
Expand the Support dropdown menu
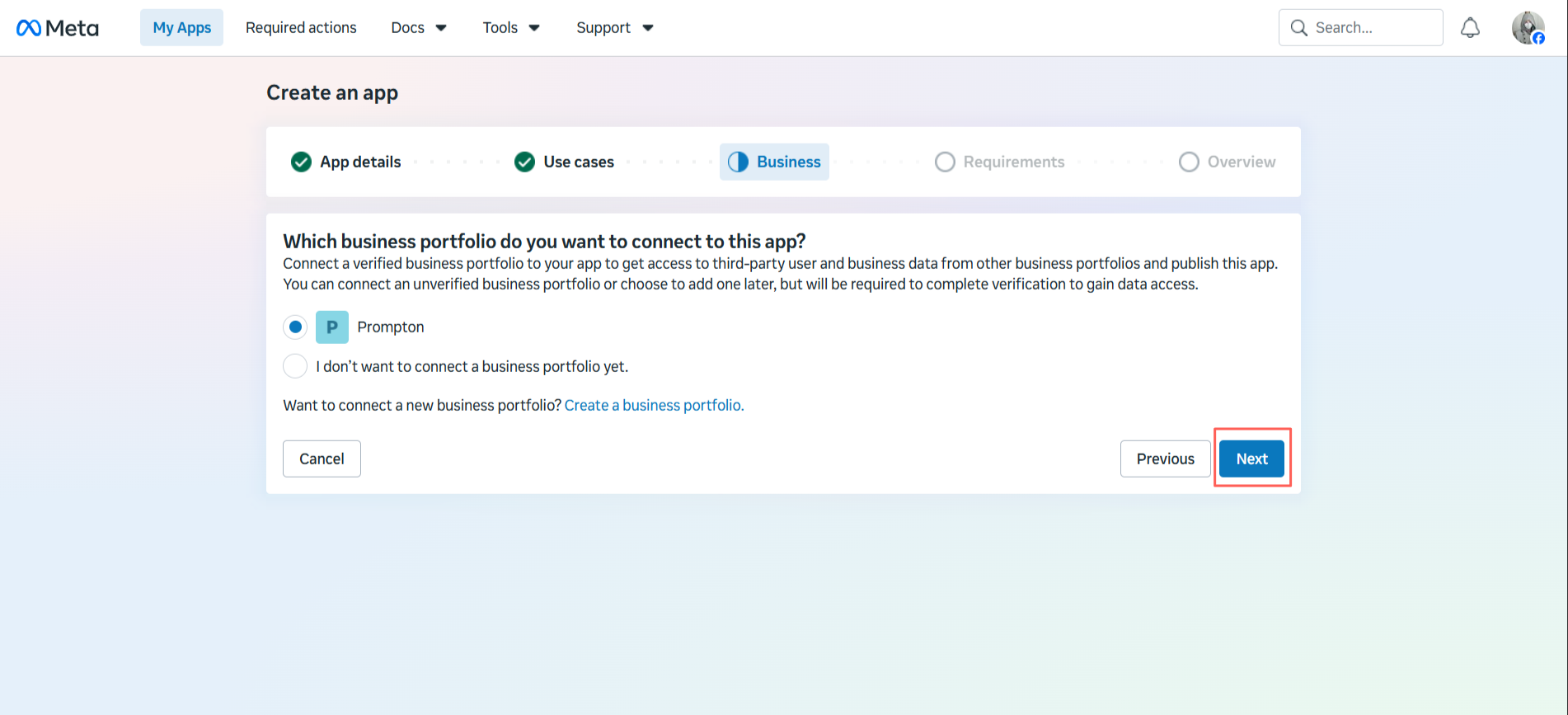click(x=615, y=28)
